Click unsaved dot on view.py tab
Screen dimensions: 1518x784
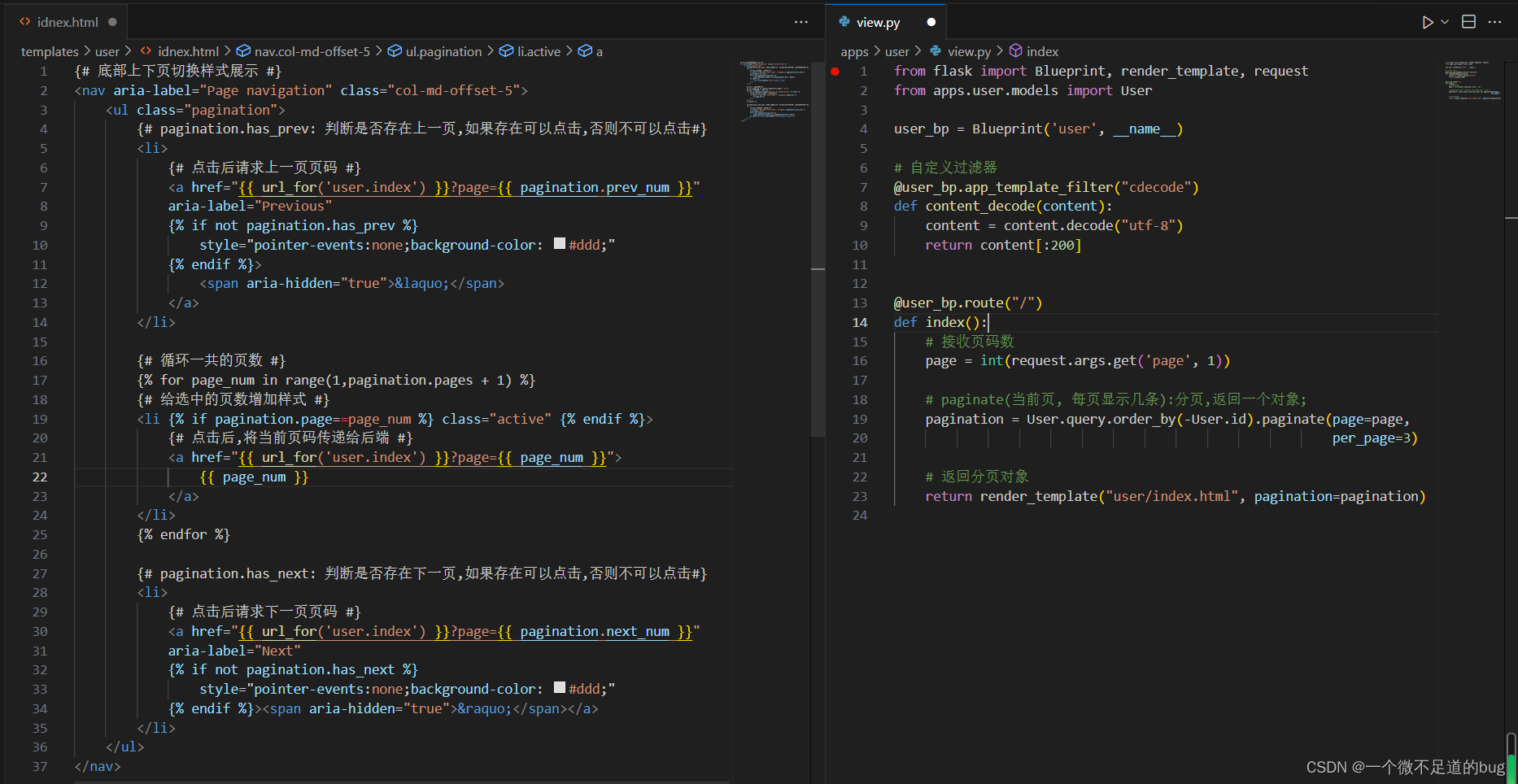point(931,22)
